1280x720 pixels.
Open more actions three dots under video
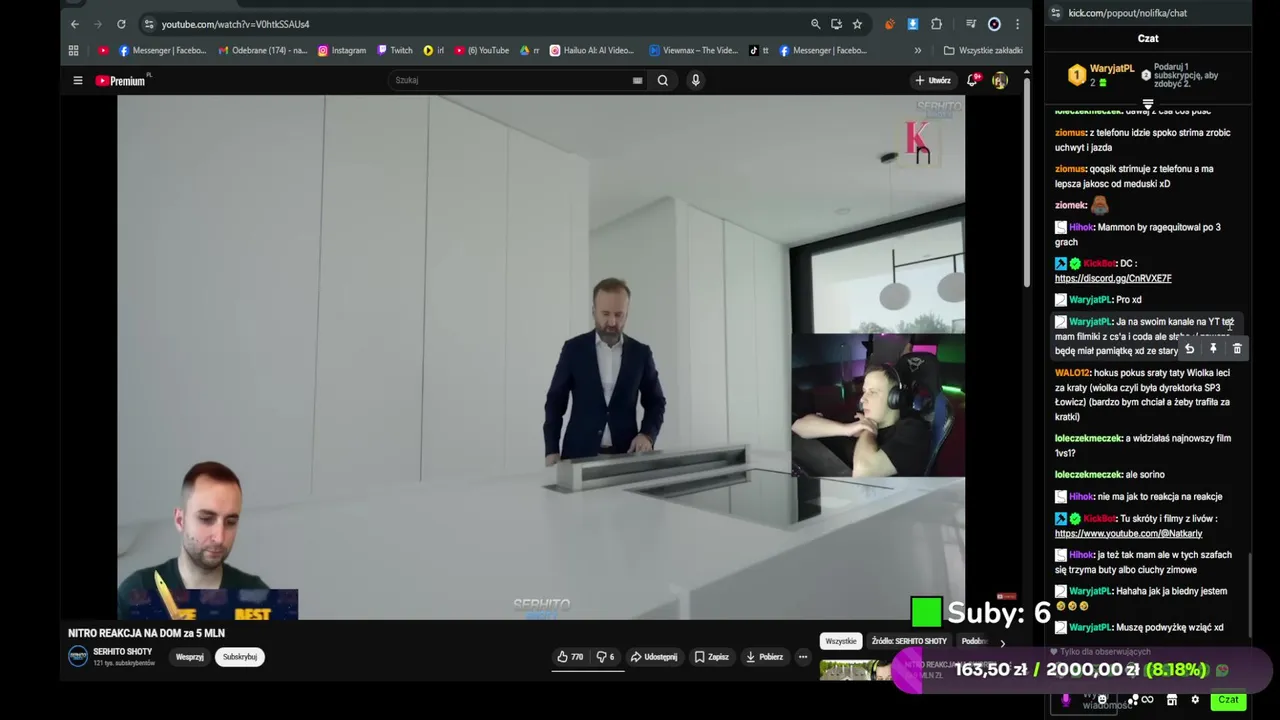tap(802, 657)
